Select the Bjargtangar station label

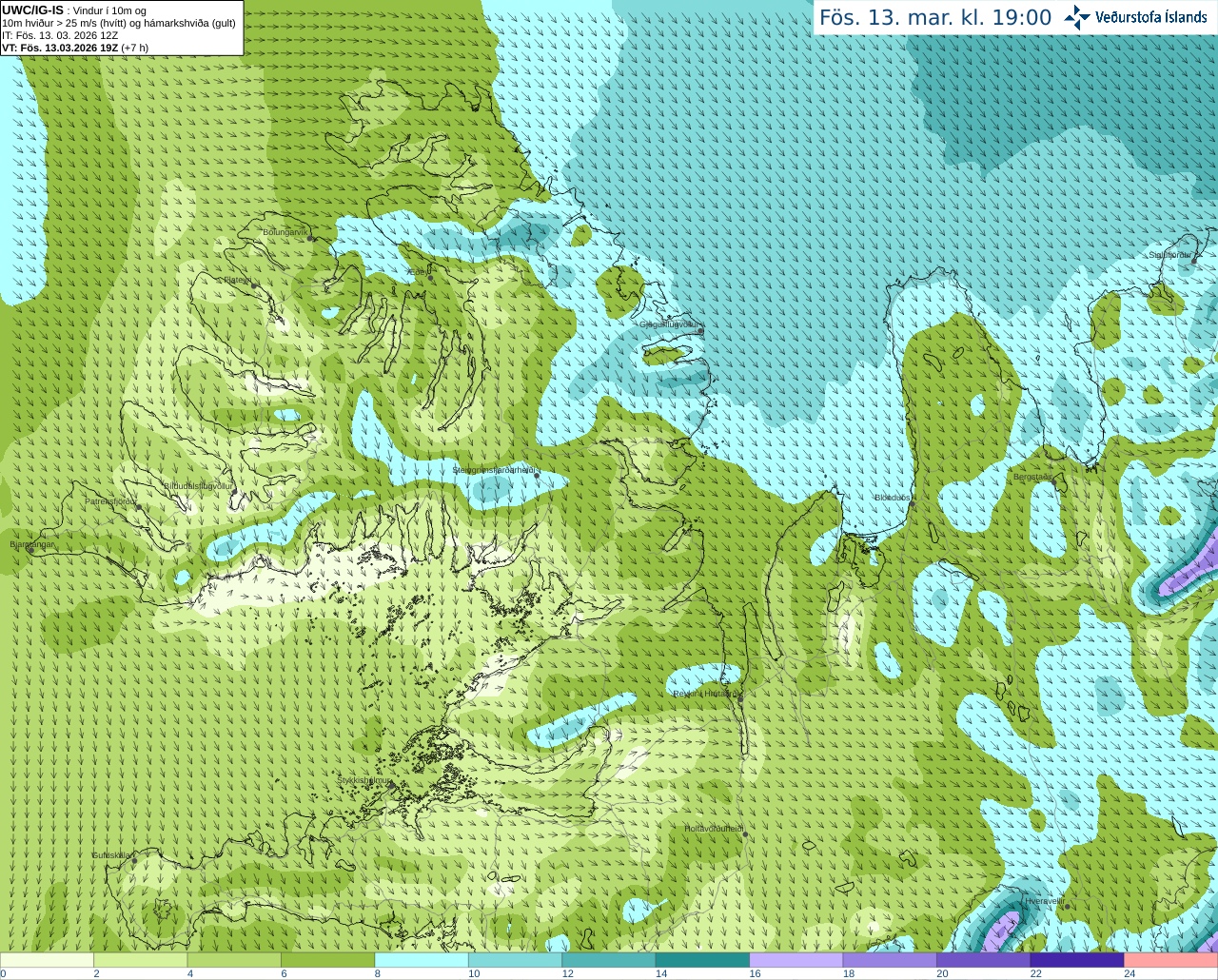click(x=31, y=544)
